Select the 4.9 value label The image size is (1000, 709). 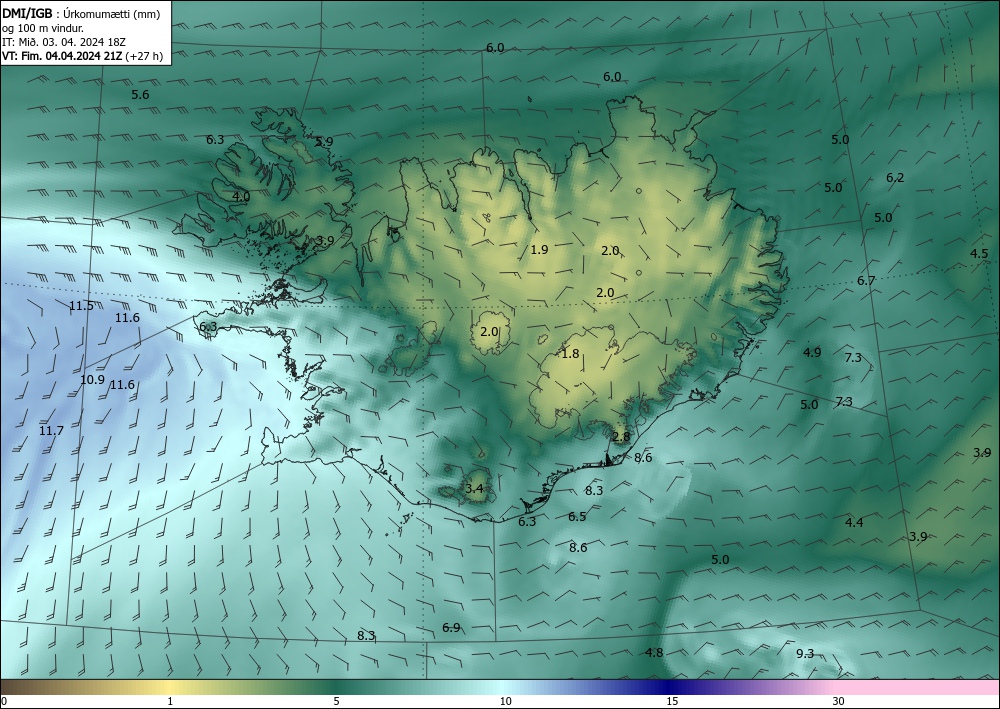point(812,353)
